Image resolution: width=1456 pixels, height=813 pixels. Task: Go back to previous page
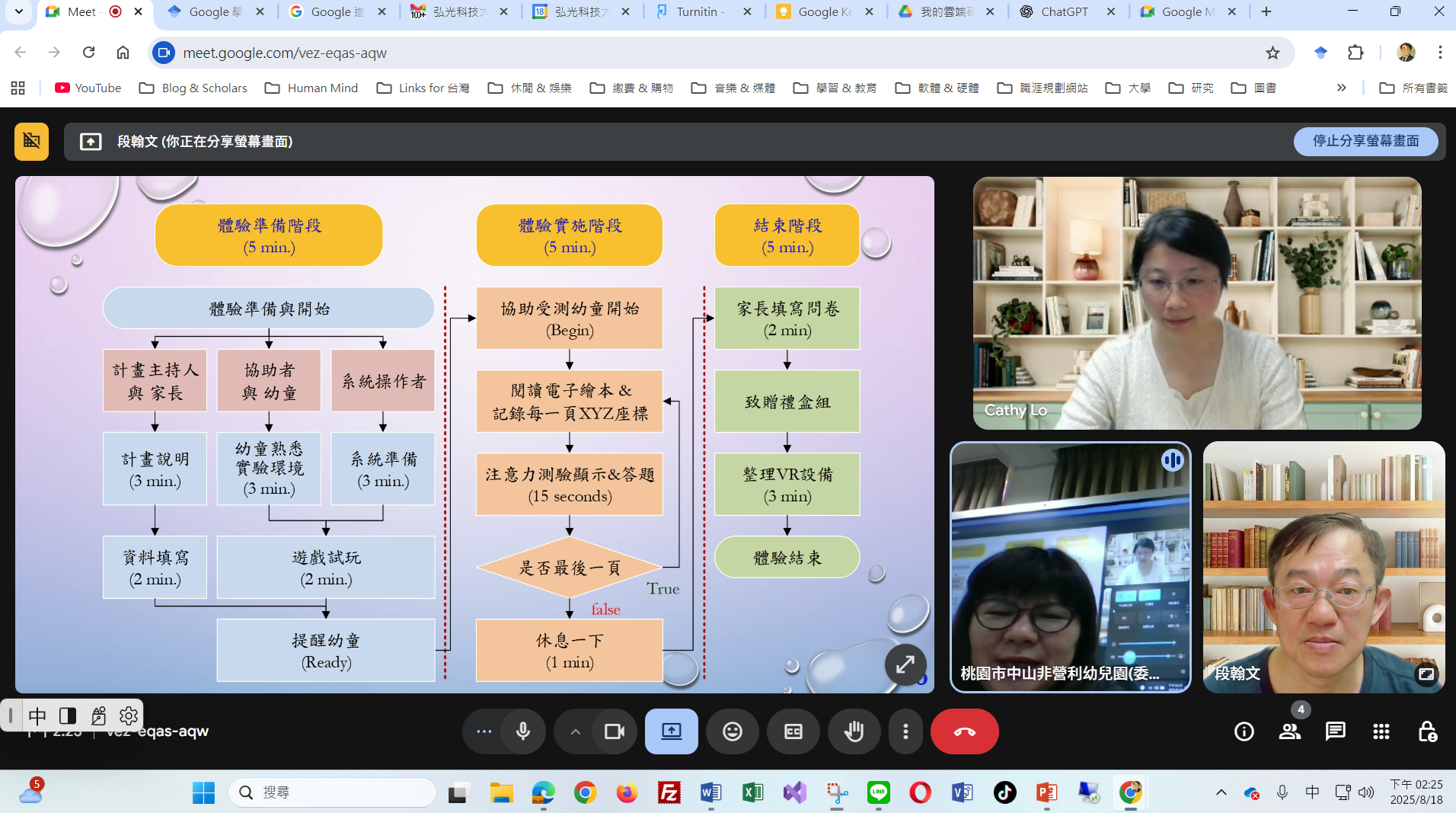point(21,53)
